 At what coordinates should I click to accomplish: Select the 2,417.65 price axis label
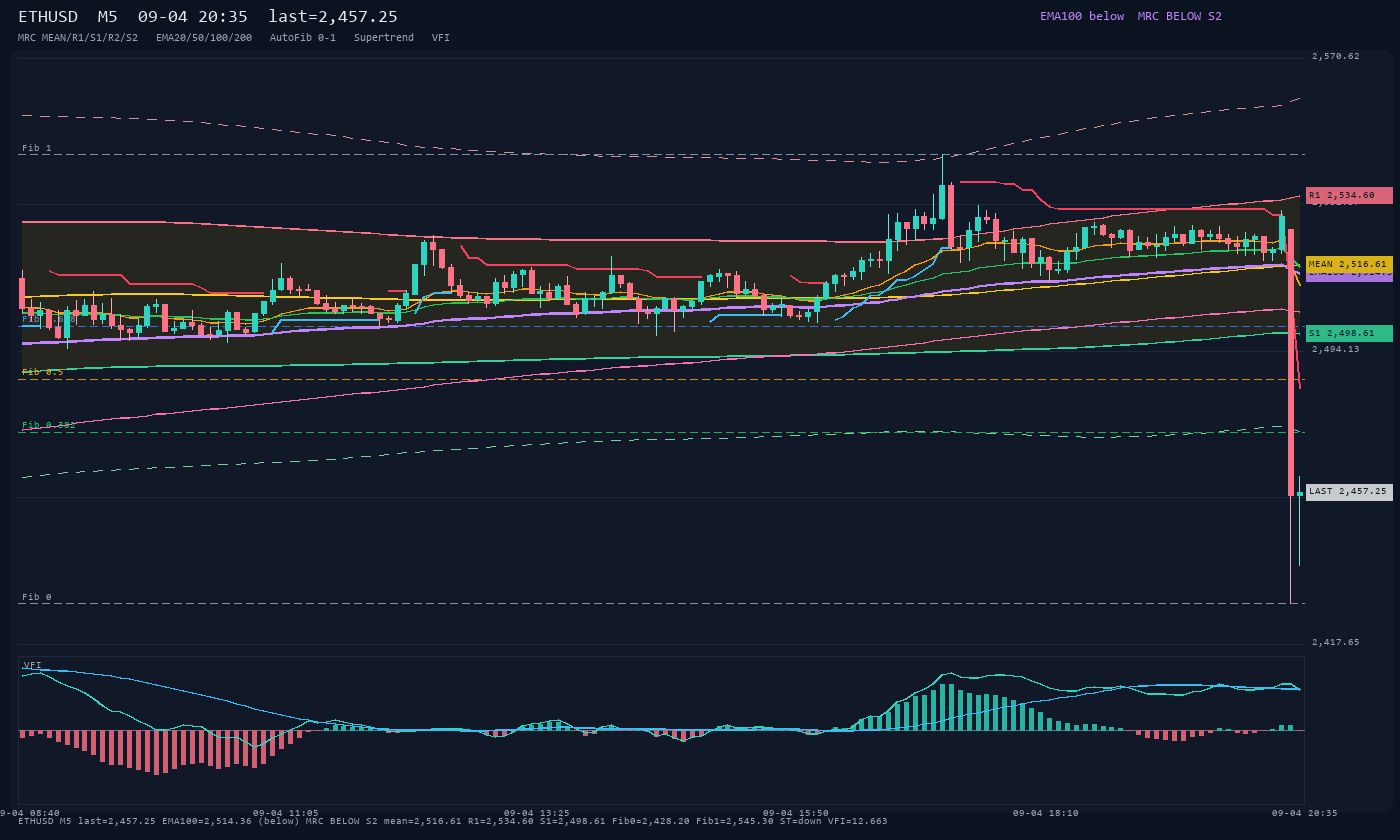pos(1336,642)
